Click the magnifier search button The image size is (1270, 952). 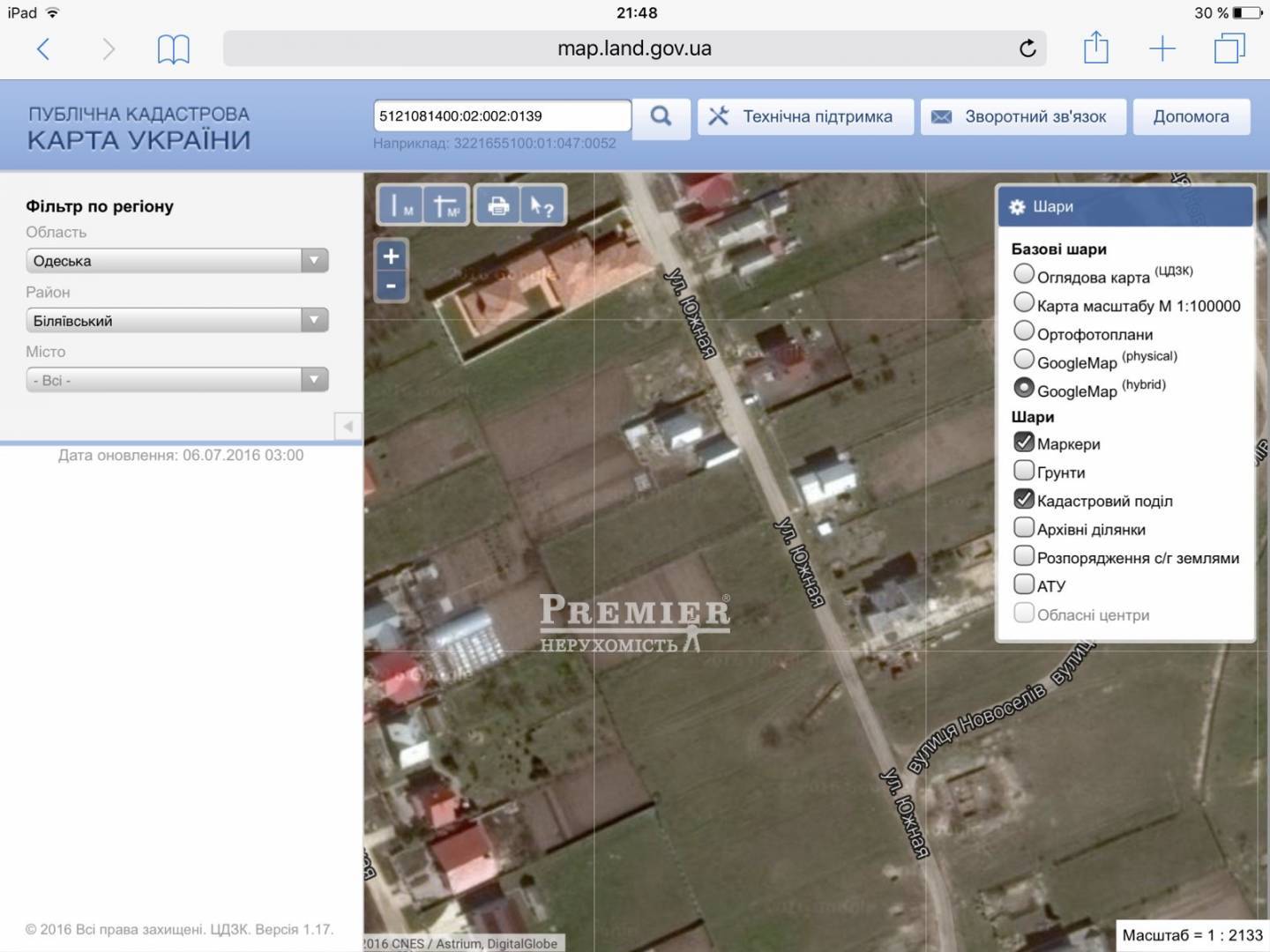click(661, 116)
